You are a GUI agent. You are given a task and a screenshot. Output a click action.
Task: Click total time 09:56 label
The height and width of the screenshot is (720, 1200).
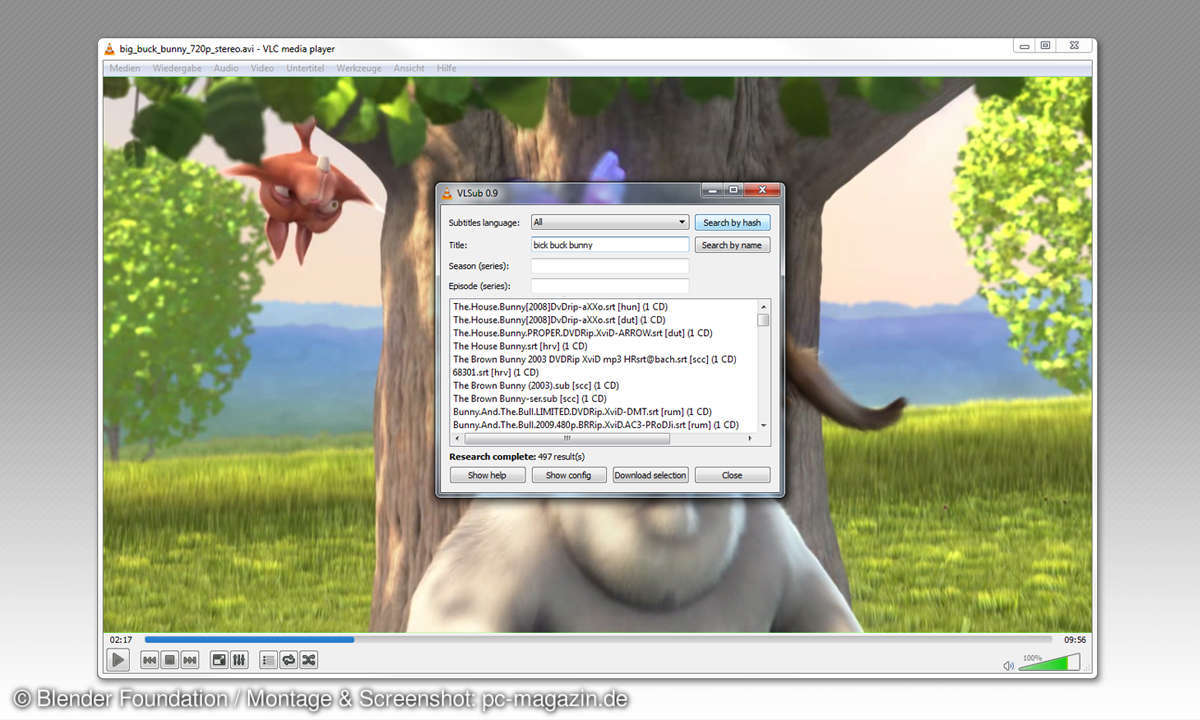click(1075, 639)
